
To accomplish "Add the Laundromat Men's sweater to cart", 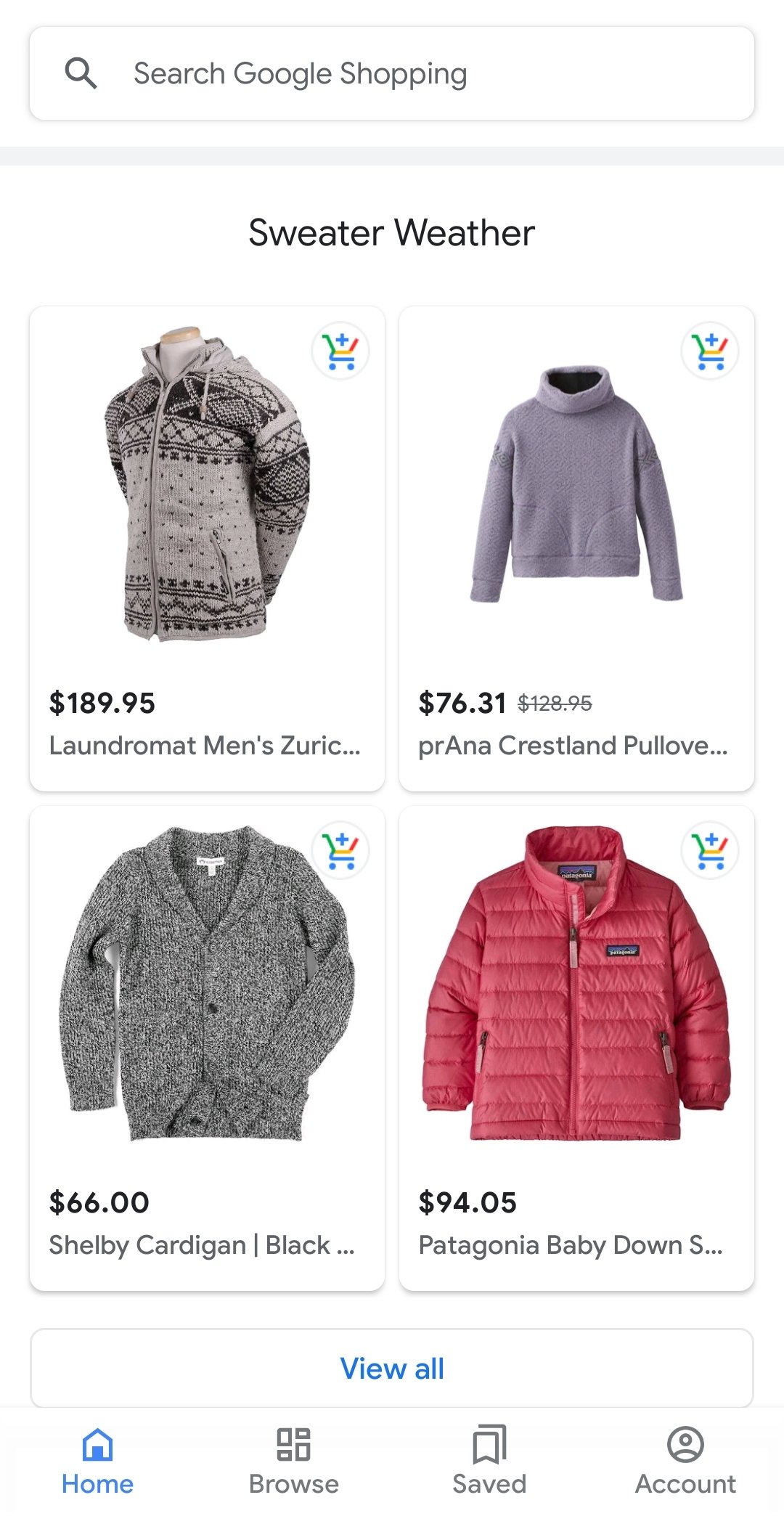I will (340, 351).
